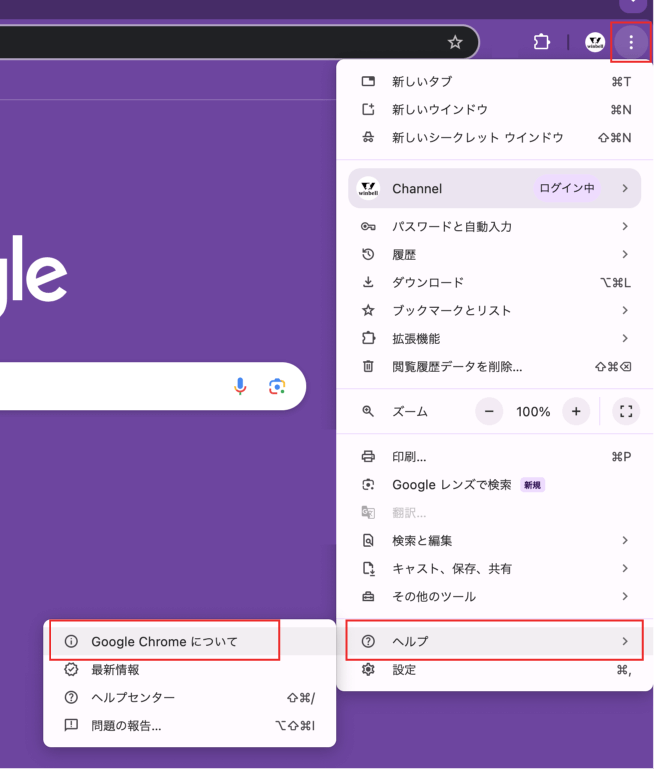Viewport: 654px width, 769px height.
Task: Select 新しいタブ menu item
Action: (x=495, y=81)
